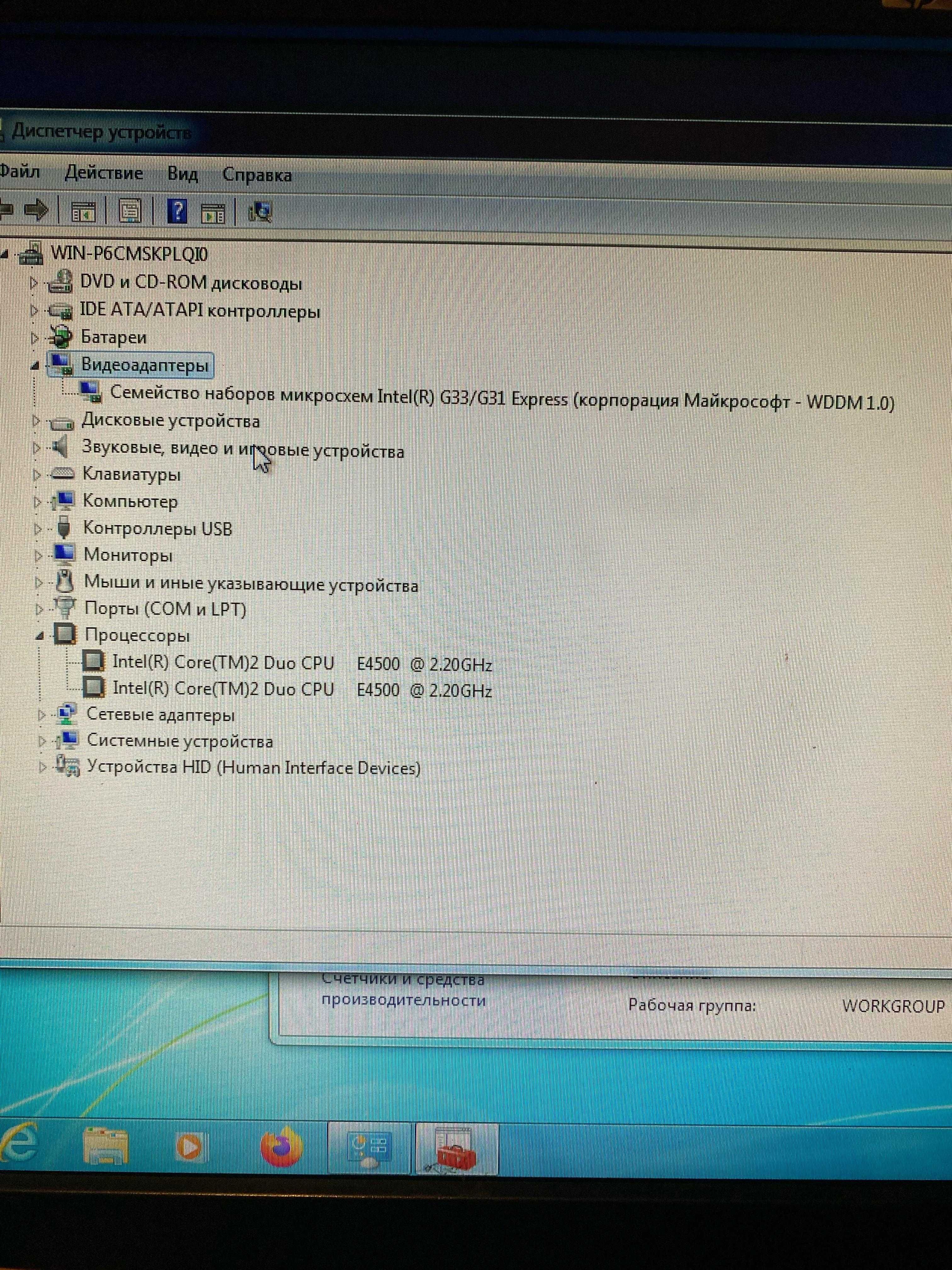Click the show/hide console tree toolbar icon

pos(83,212)
